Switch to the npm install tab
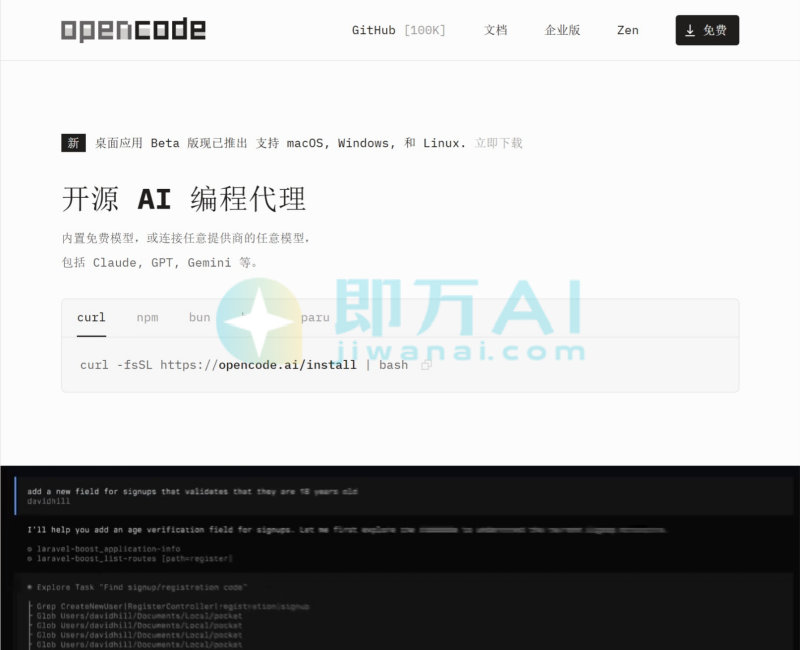The image size is (800, 650). [x=147, y=317]
